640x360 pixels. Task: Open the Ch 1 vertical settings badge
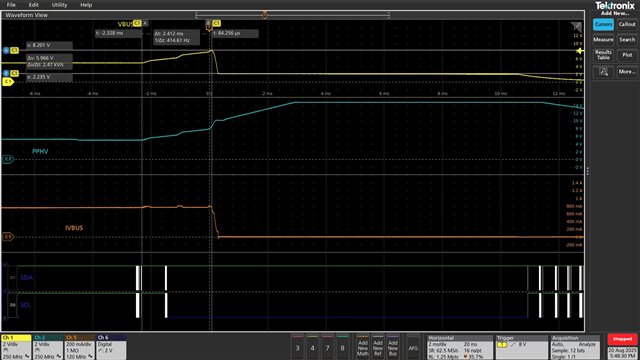(x=16, y=347)
